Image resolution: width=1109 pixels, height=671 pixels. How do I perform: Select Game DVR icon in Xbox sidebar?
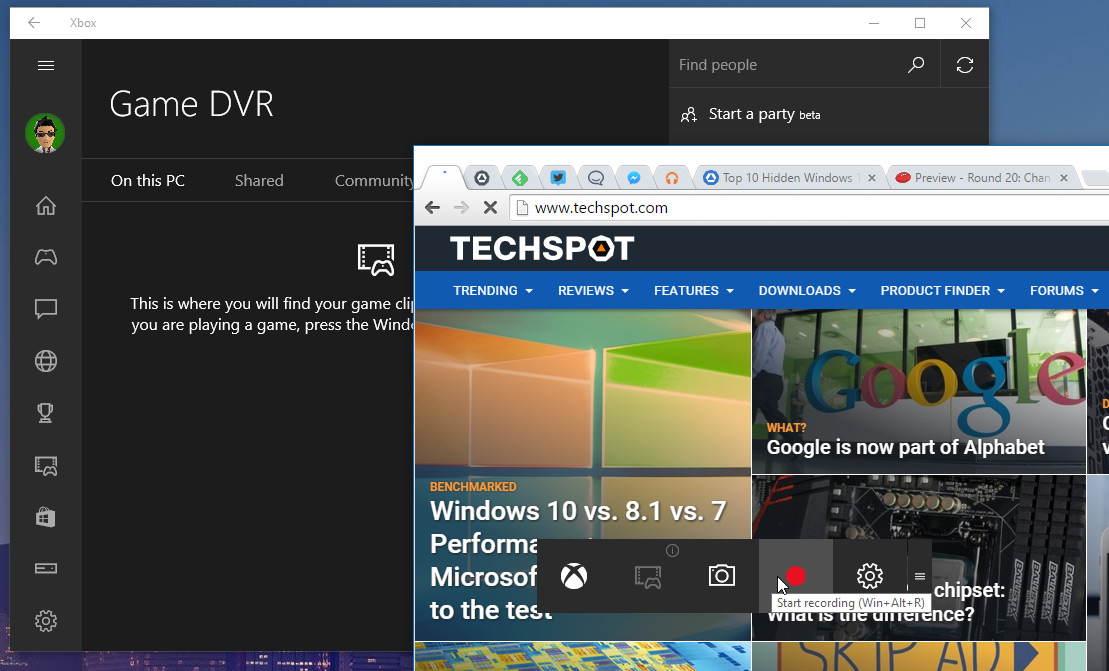(46, 466)
